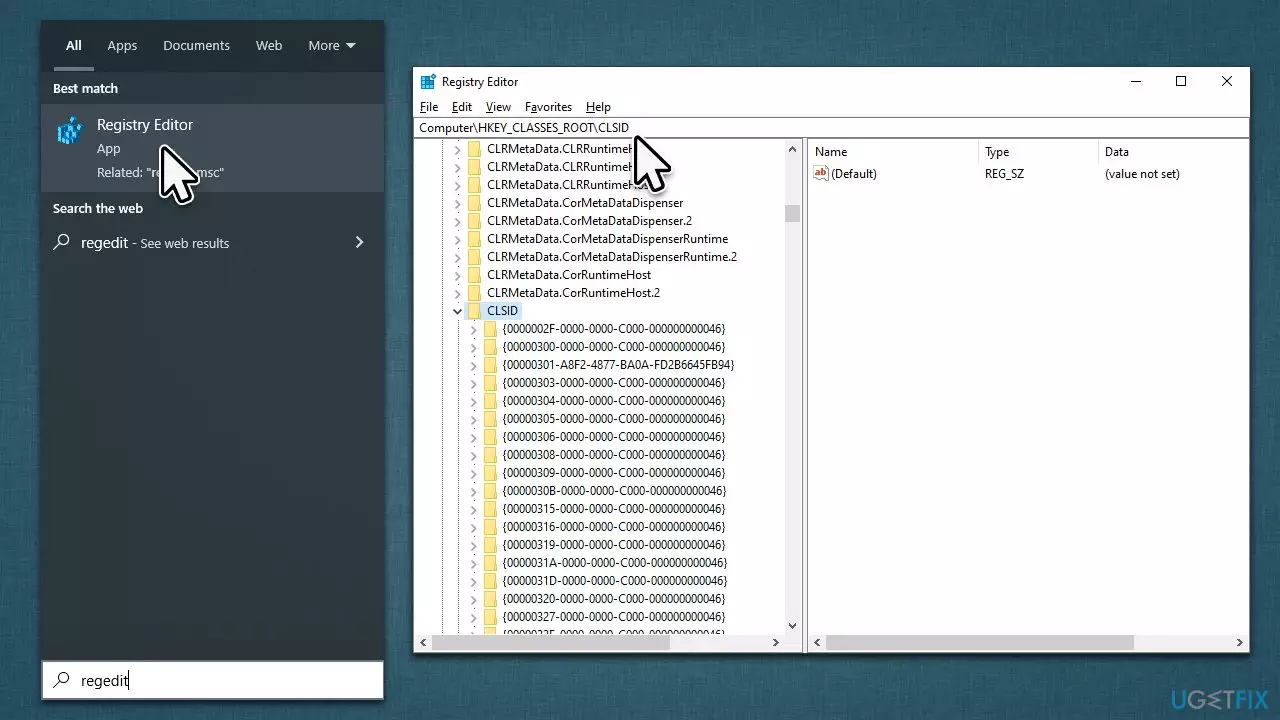Expand CLRMetaData.CorMetaDataDispenser key
The height and width of the screenshot is (720, 1280).
457,203
